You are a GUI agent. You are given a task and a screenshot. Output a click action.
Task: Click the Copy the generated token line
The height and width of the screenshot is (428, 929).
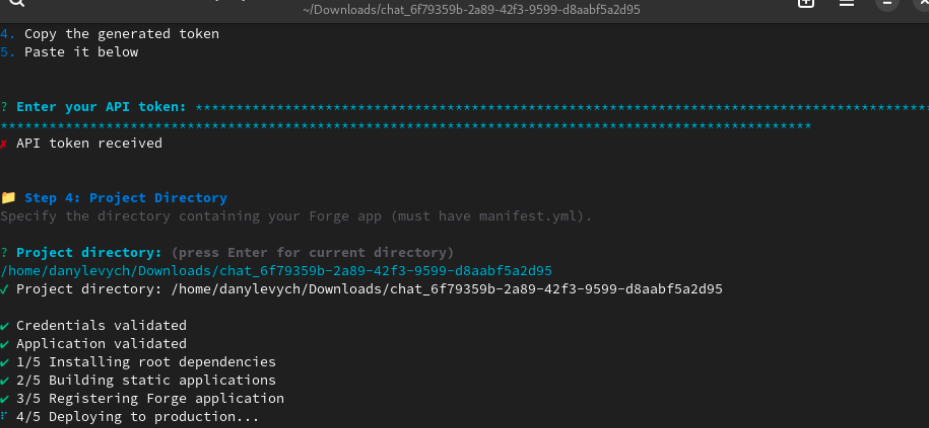pyautogui.click(x=121, y=34)
